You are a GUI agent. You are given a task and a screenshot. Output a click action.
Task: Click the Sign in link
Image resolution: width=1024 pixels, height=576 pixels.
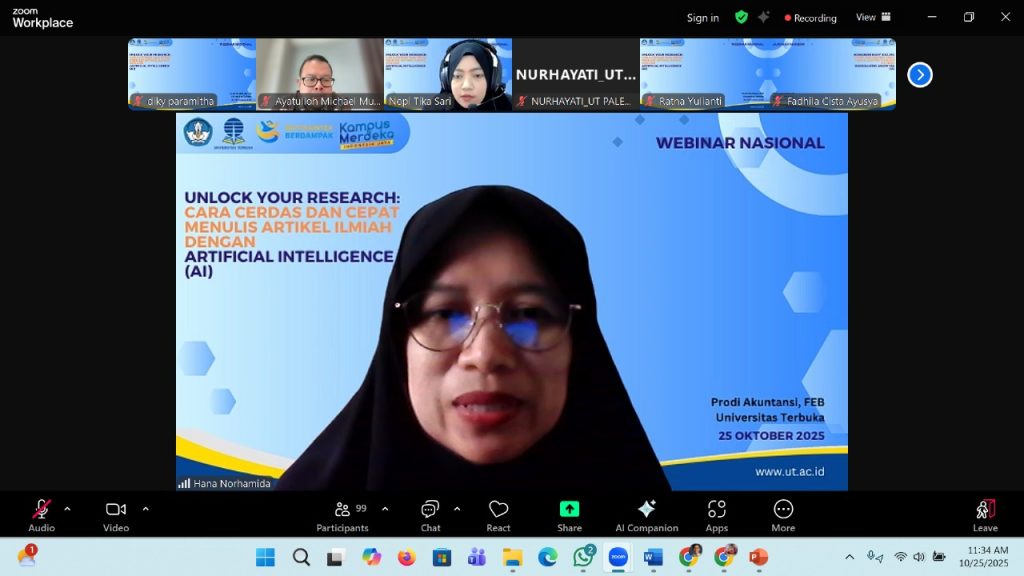point(702,18)
